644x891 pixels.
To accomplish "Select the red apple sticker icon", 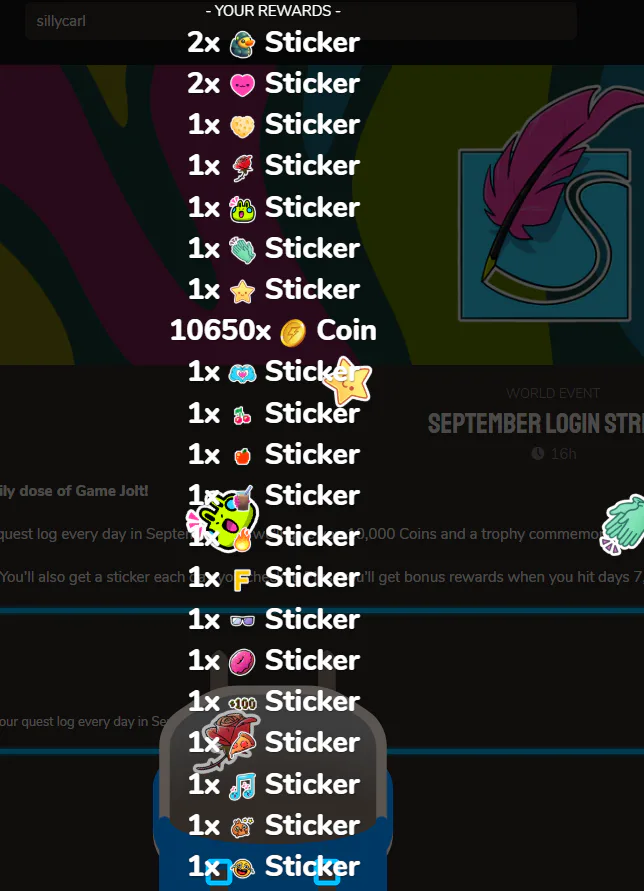I will coord(242,456).
